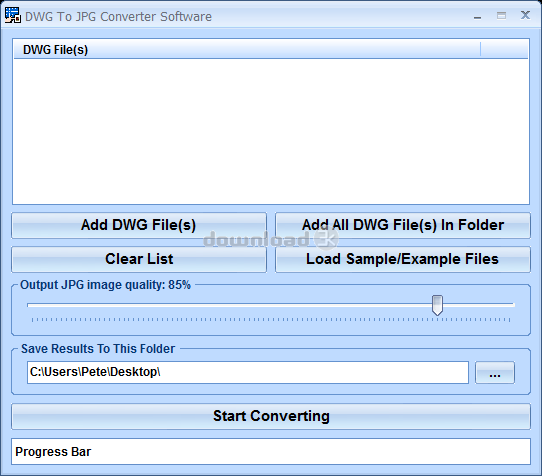Click the DWG To JPG app icon
The image size is (542, 476).
coord(12,15)
